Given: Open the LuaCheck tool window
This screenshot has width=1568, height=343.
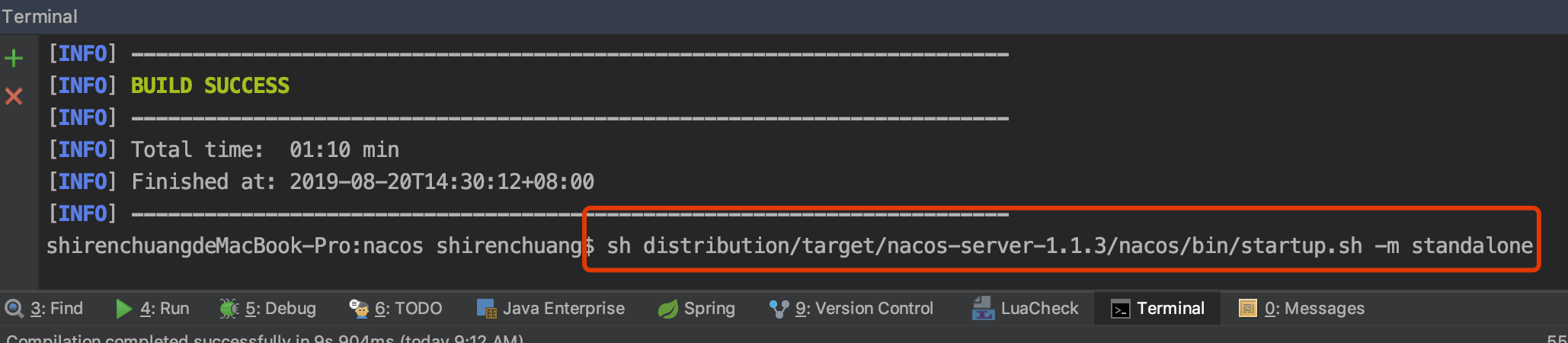Looking at the screenshot, I should coord(1026,309).
